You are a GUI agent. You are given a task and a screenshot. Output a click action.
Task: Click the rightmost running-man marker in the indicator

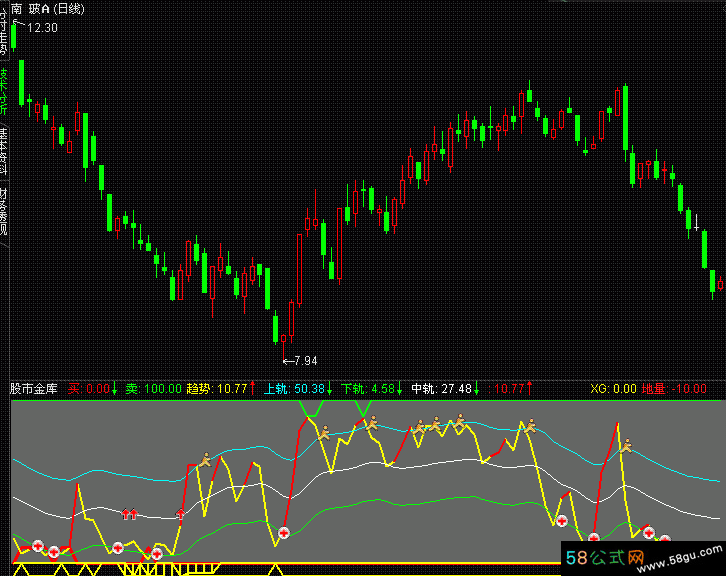[x=627, y=444]
